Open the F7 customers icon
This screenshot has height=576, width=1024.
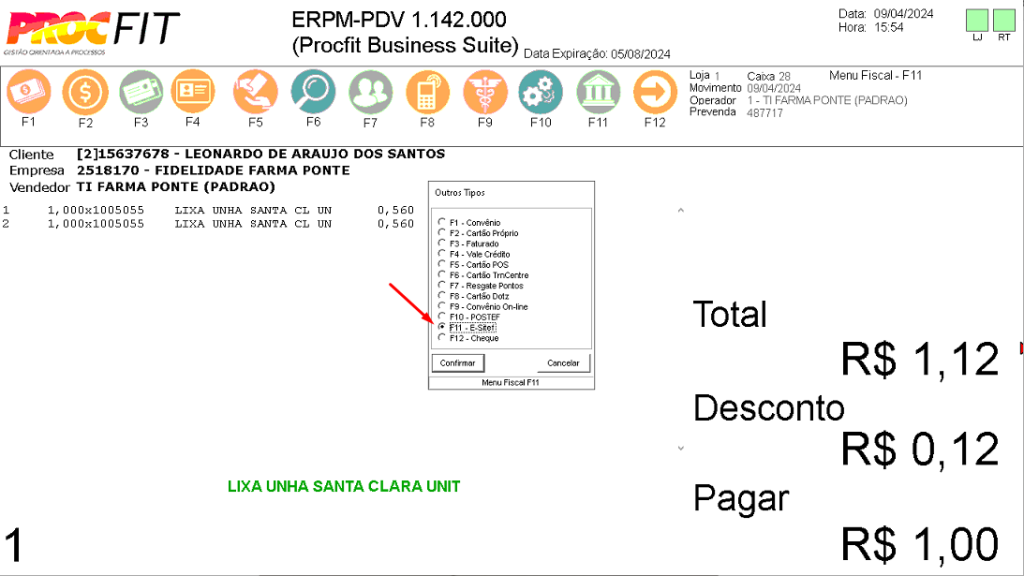[370, 92]
